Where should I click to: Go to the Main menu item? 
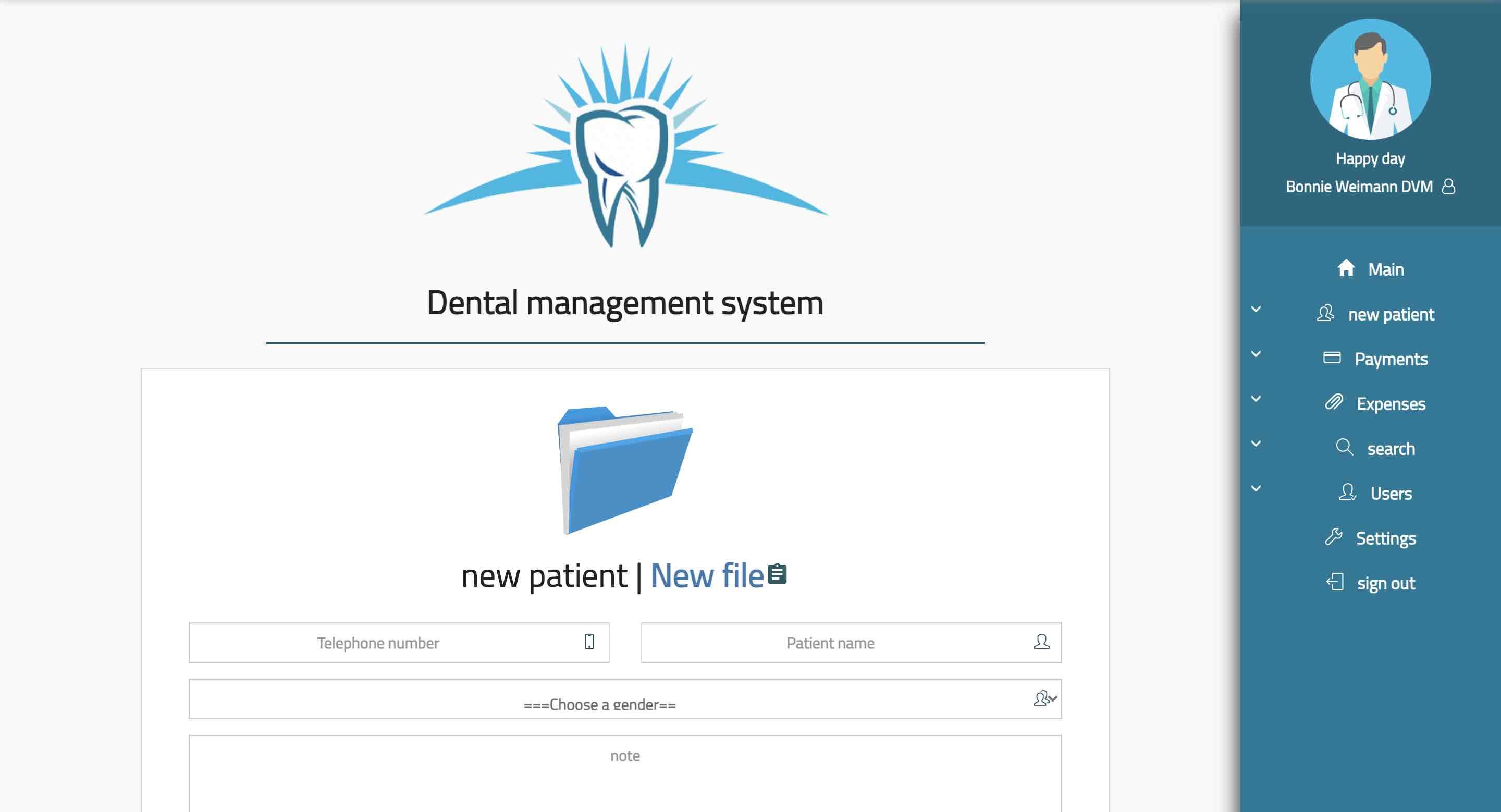pos(1371,269)
